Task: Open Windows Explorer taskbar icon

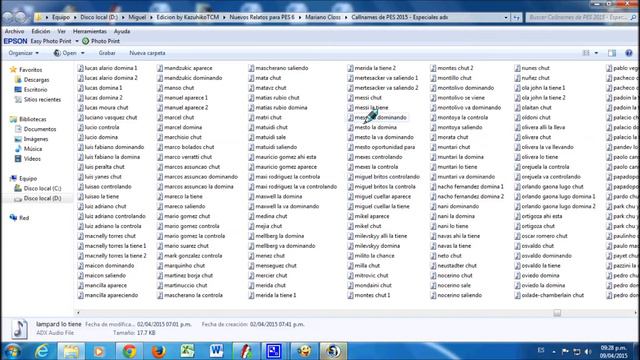Action: (x=71, y=351)
